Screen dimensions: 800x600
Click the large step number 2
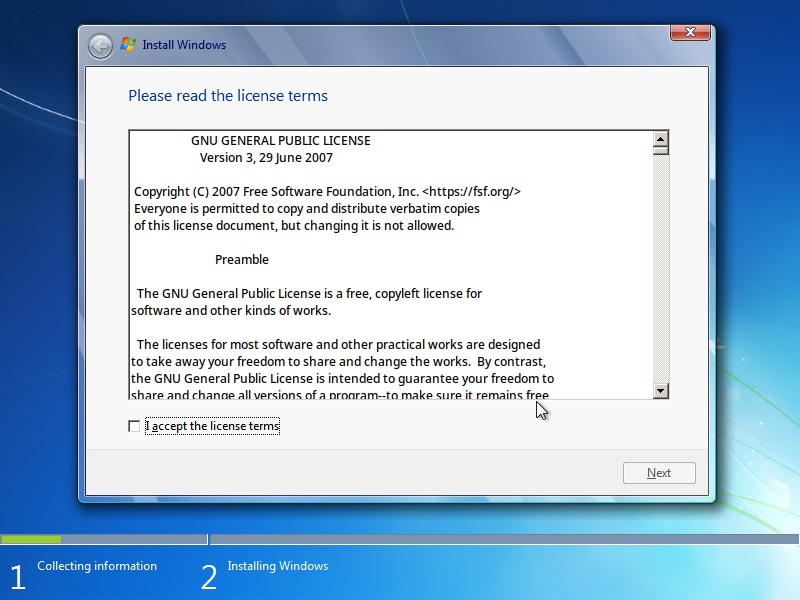(209, 577)
